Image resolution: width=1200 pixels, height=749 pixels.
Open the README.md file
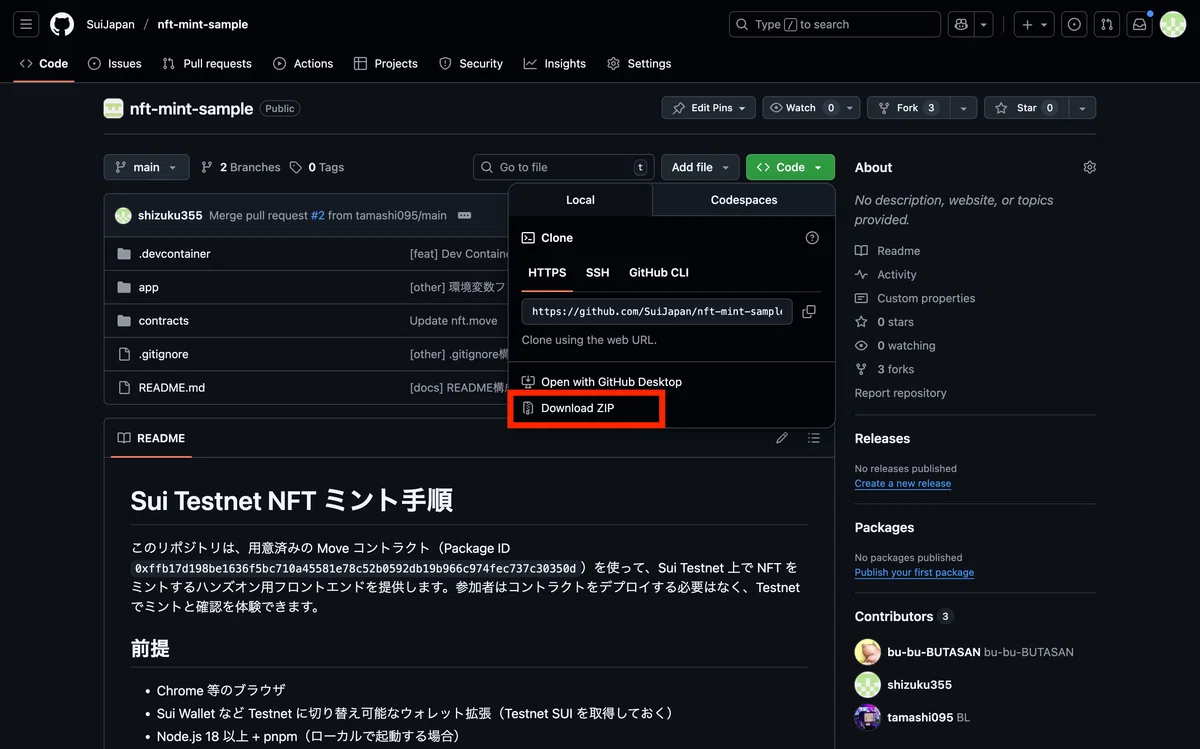click(172, 387)
